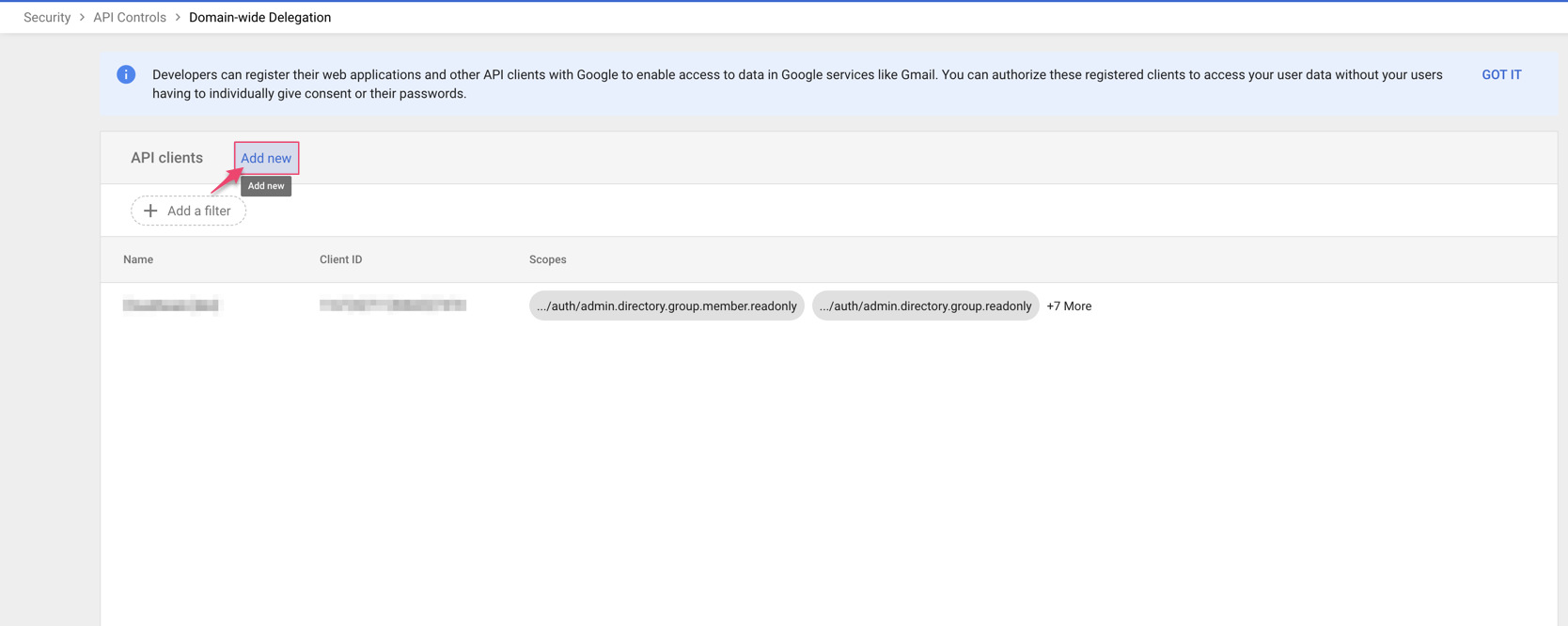This screenshot has height=626, width=1568.
Task: Open the Add a filter chip
Action: click(x=189, y=211)
